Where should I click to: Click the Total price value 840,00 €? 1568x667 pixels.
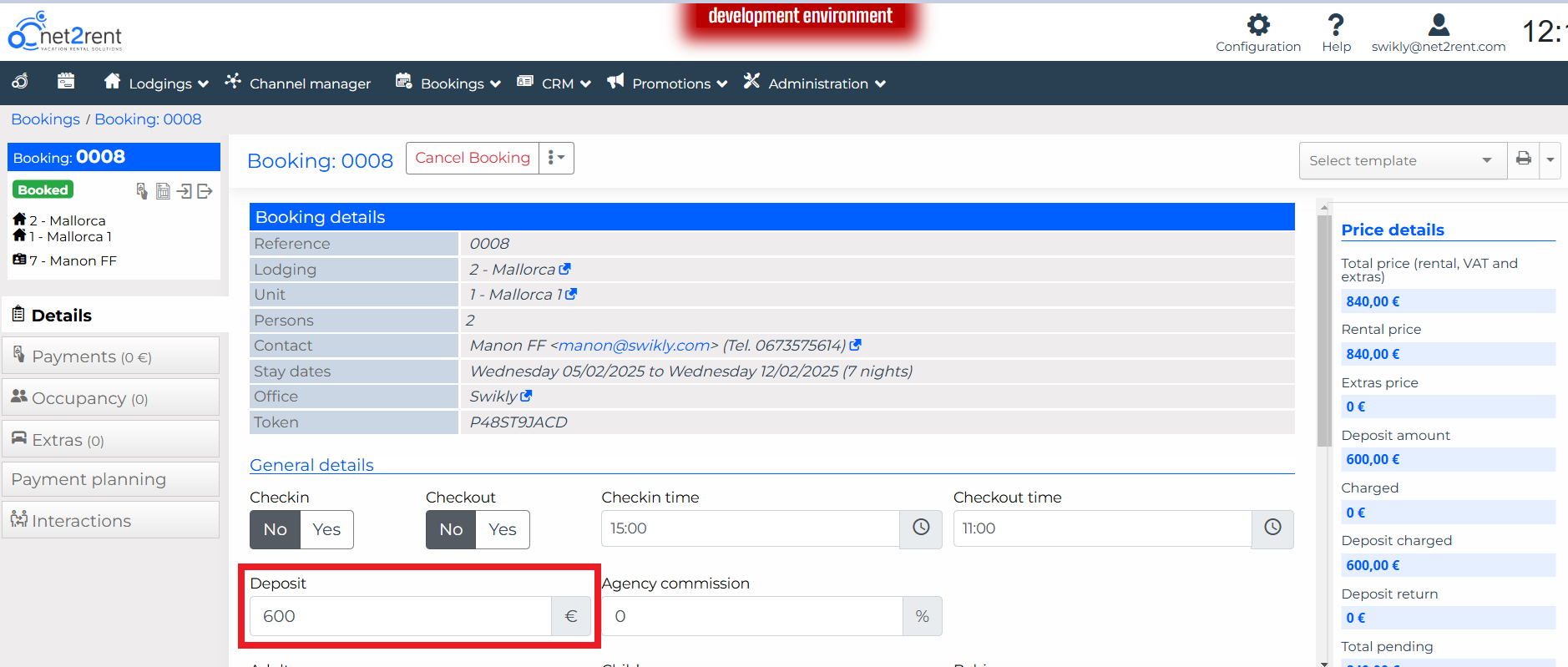point(1373,301)
